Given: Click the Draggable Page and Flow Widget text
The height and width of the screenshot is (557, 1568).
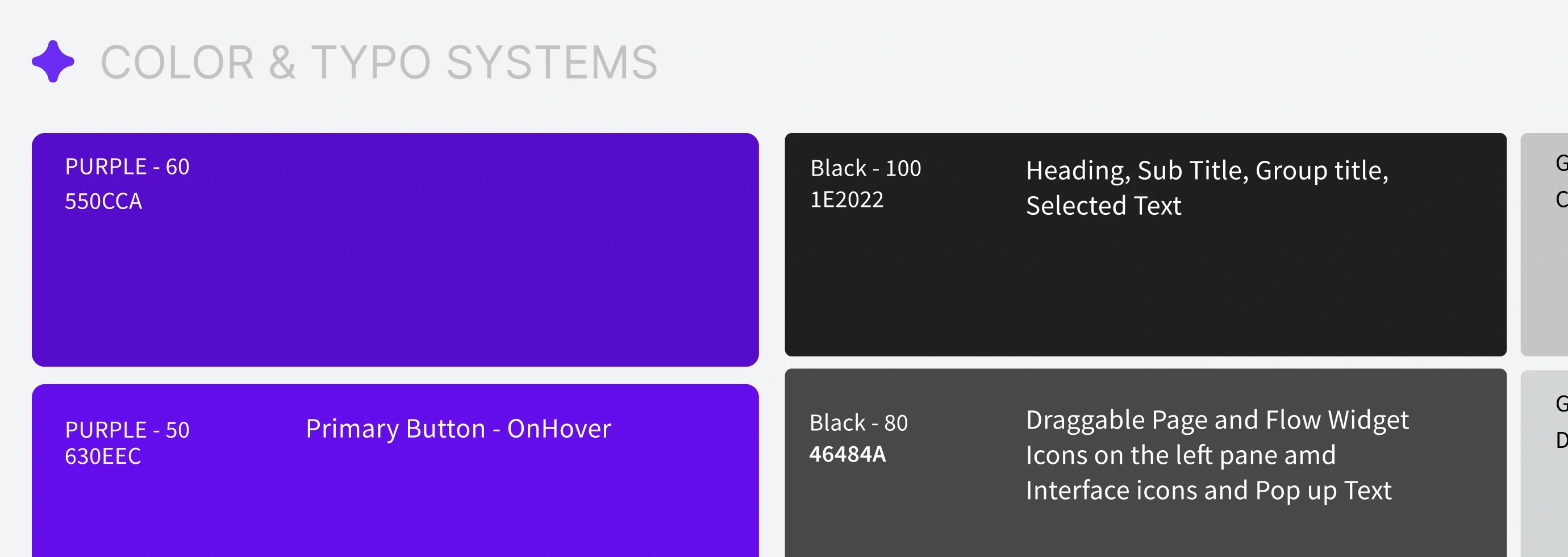Looking at the screenshot, I should [x=1217, y=420].
